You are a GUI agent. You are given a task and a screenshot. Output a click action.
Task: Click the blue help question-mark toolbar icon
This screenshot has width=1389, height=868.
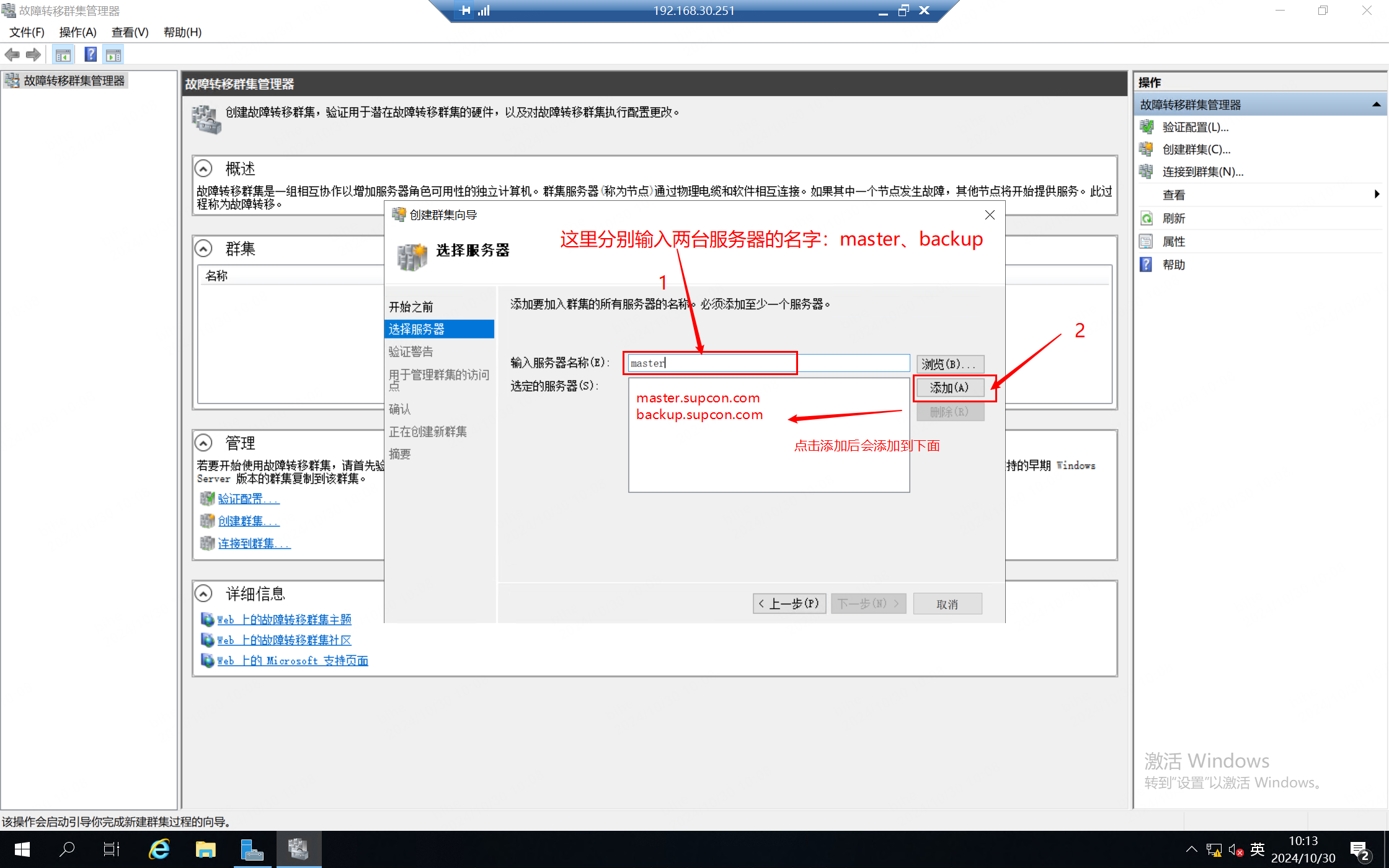click(x=91, y=55)
